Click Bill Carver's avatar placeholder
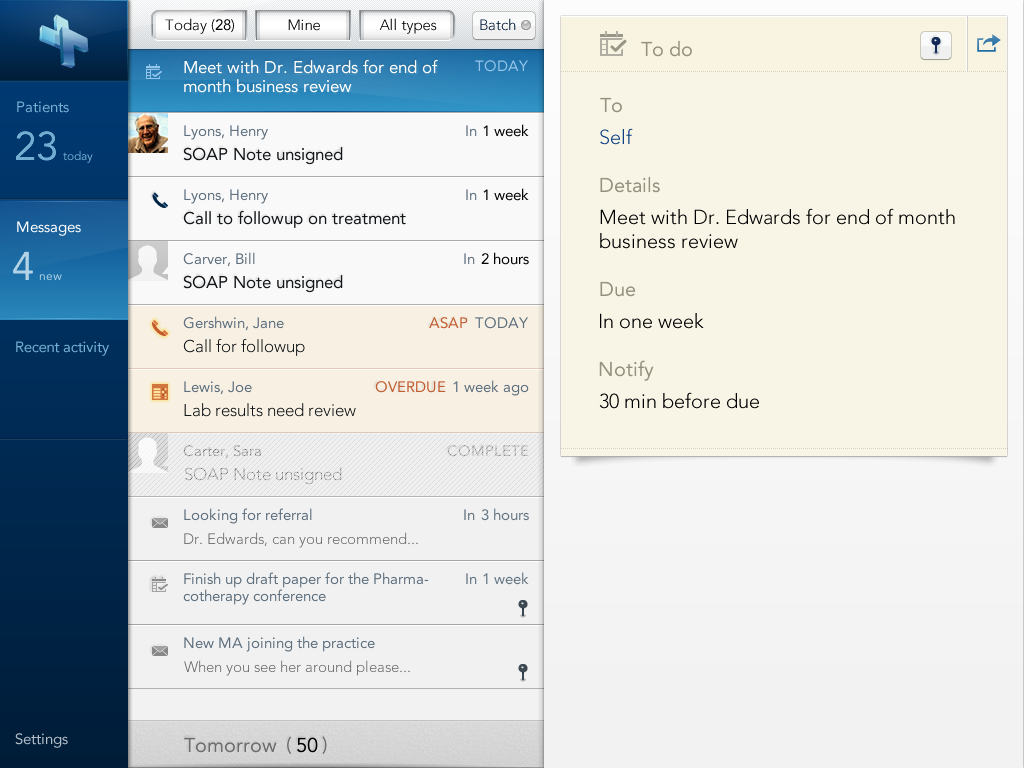Screen dimensions: 1024x768 click(148, 261)
